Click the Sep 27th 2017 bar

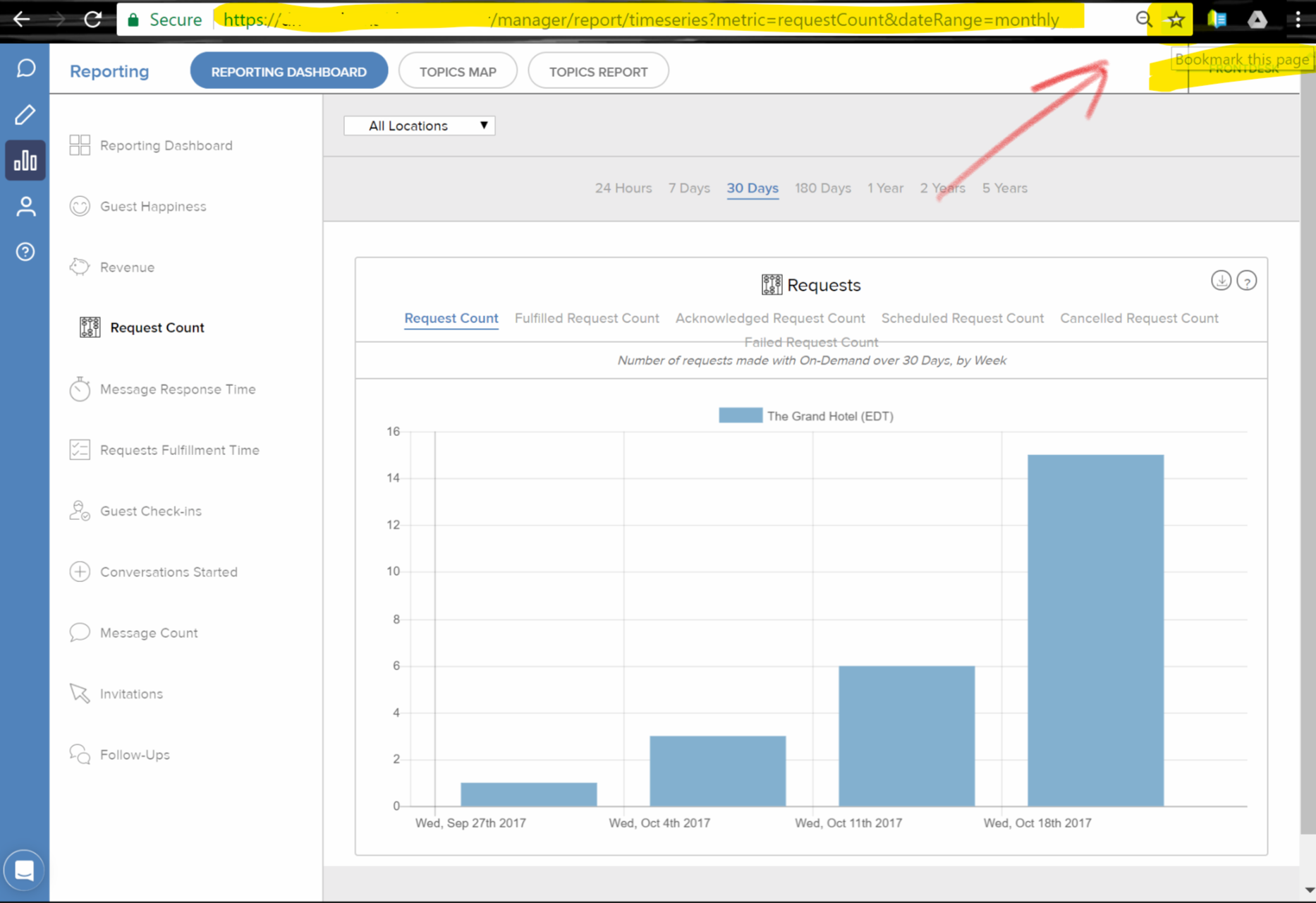click(528, 794)
